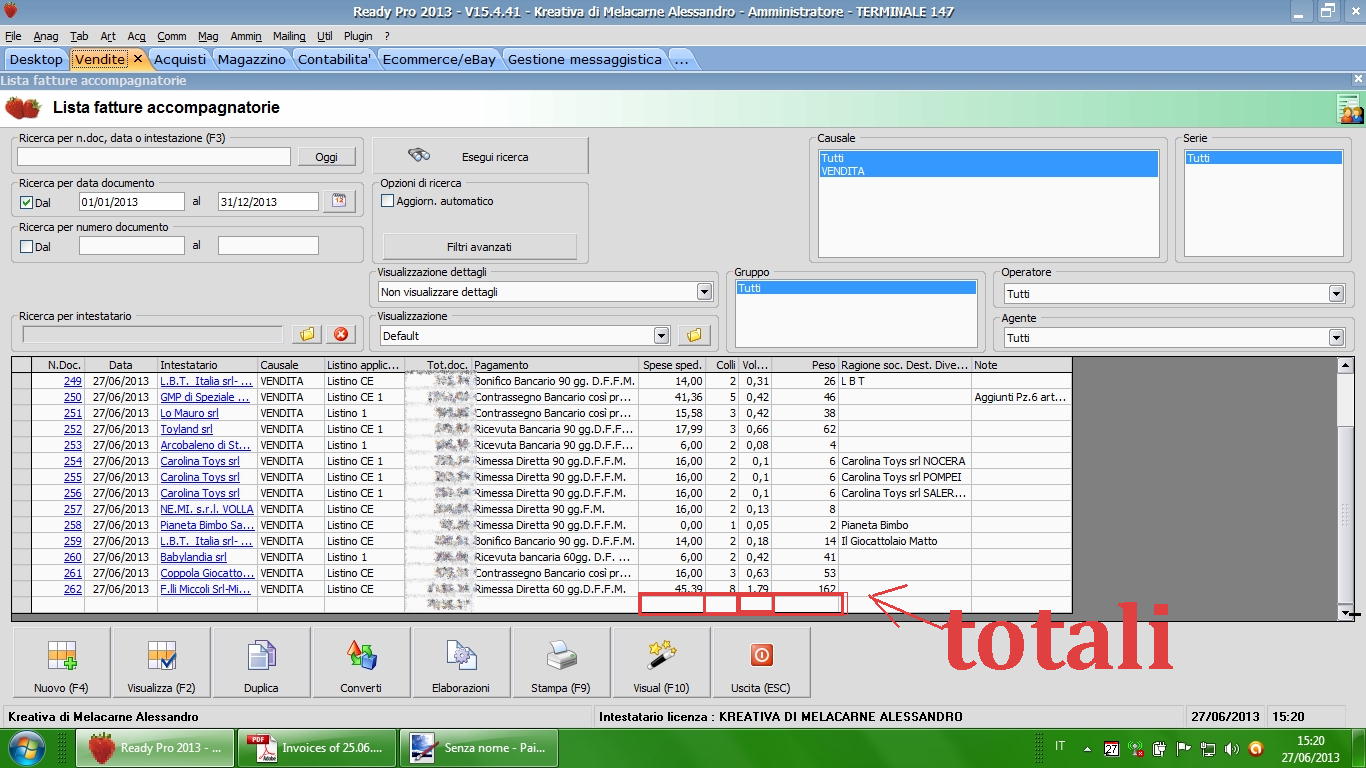Open the Plugin menu
Screen dimensions: 1366x768
[358, 36]
